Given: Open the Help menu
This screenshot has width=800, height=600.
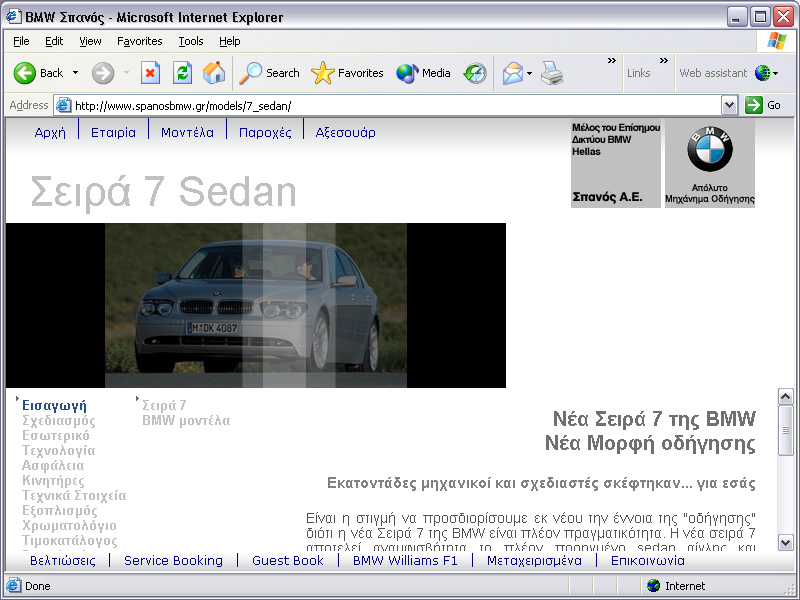Looking at the screenshot, I should (x=230, y=41).
